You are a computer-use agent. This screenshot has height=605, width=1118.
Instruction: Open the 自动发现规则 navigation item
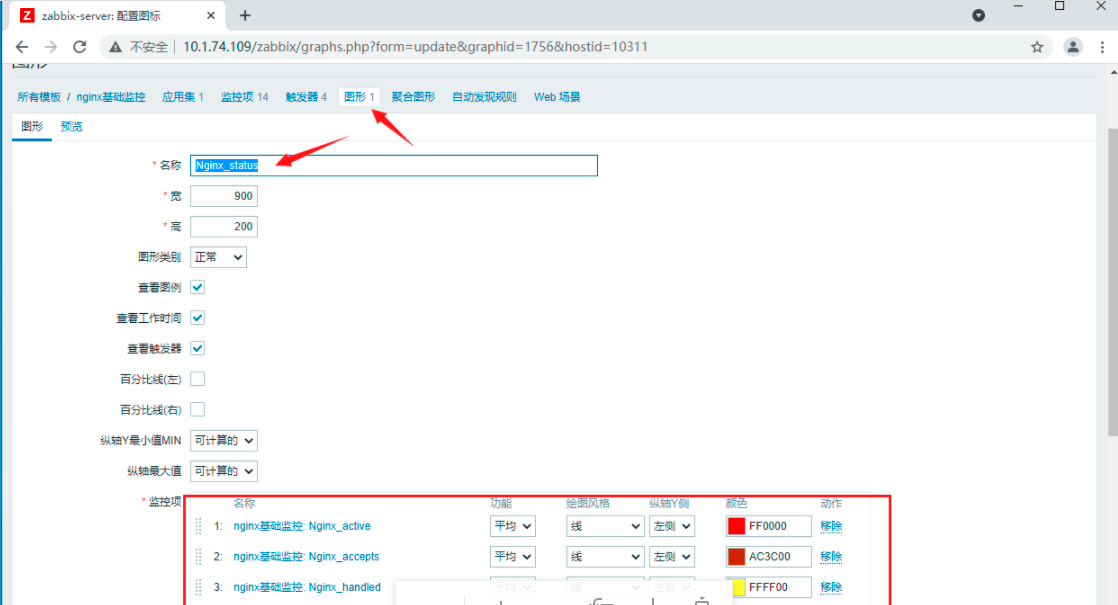[484, 97]
